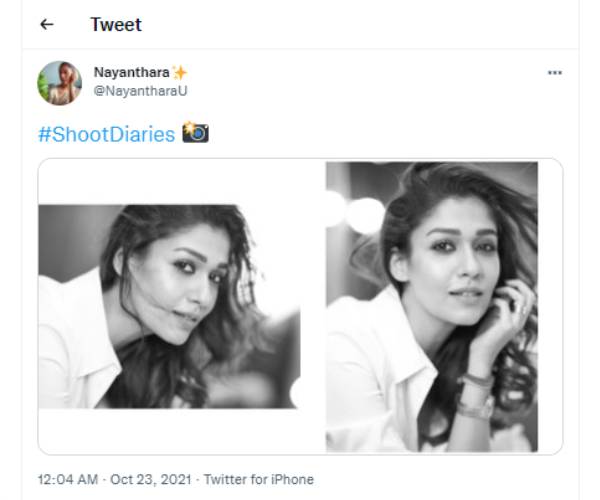Open the left black-and-white photo
The height and width of the screenshot is (500, 600).
pyautogui.click(x=168, y=305)
